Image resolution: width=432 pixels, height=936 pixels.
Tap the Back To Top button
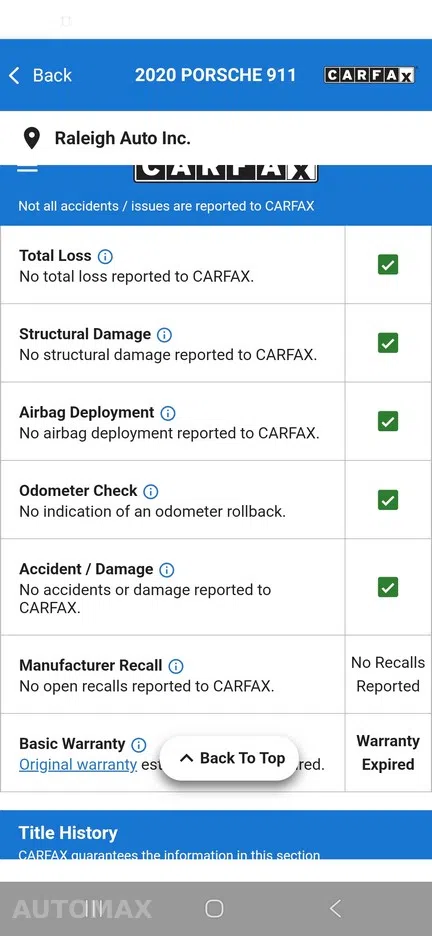click(x=230, y=758)
